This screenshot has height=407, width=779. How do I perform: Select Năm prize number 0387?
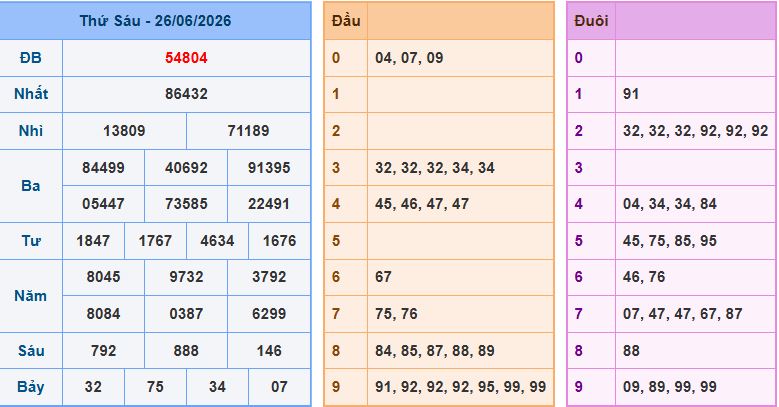[186, 314]
